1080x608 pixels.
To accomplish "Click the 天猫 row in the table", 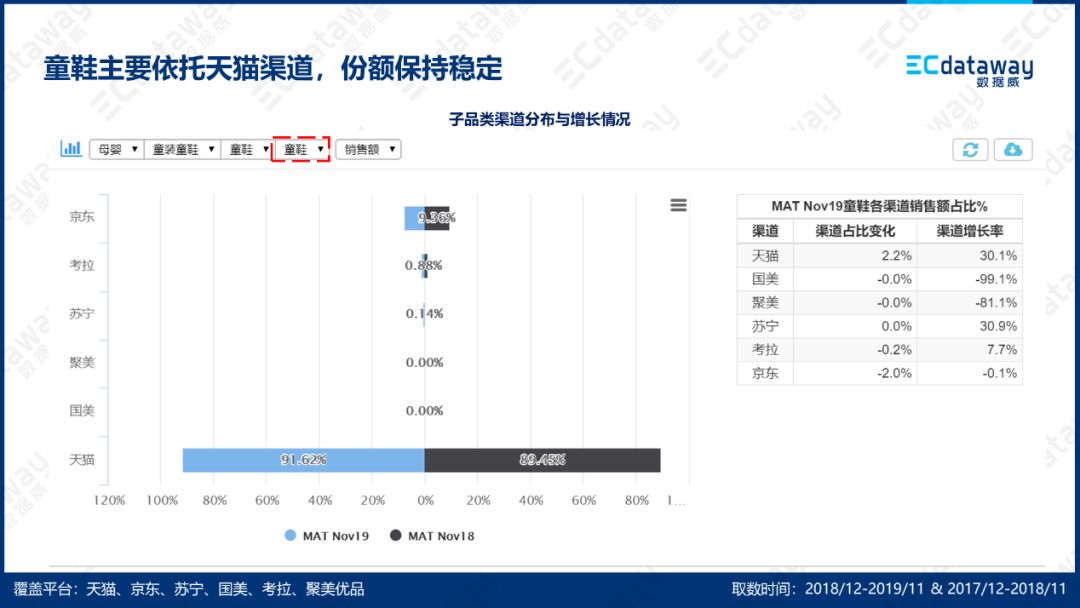I will 880,255.
